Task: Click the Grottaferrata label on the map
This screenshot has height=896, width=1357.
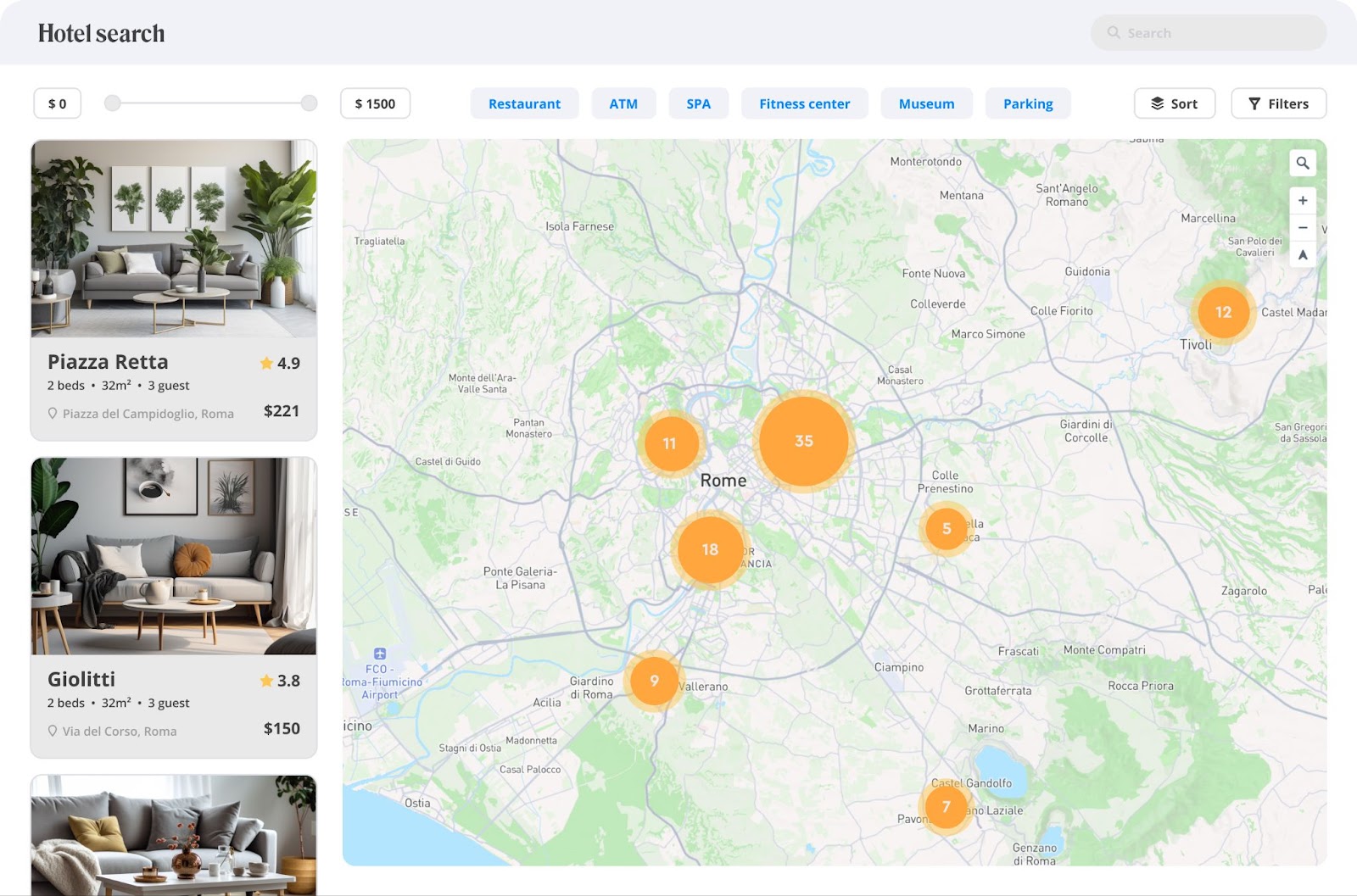Action: [x=998, y=691]
